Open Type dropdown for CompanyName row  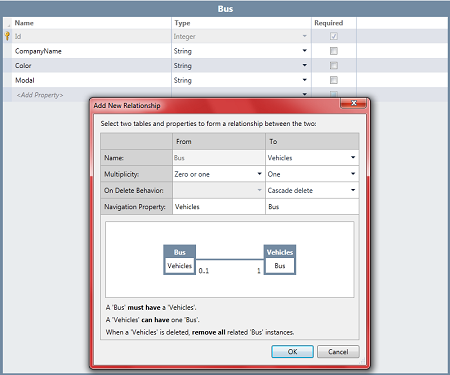(304, 51)
